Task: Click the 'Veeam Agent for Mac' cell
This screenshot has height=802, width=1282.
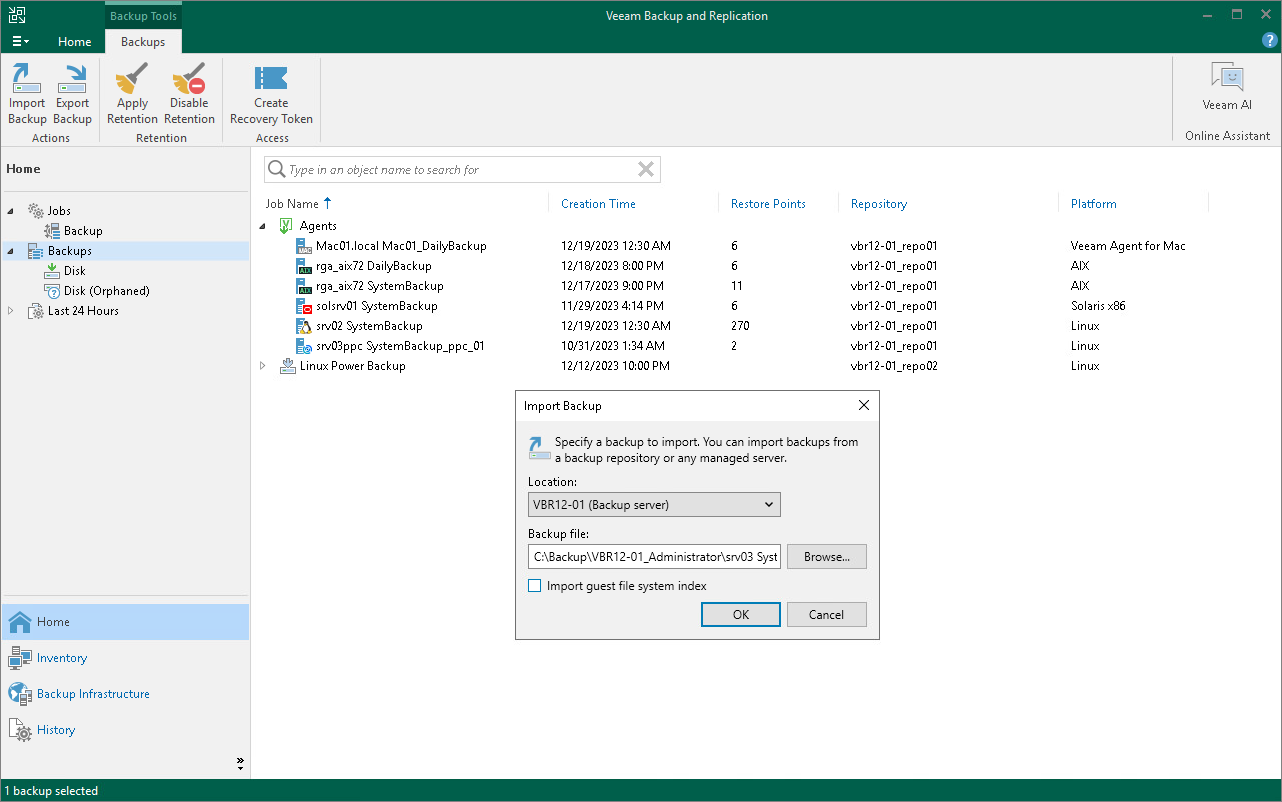Action: tap(1128, 246)
